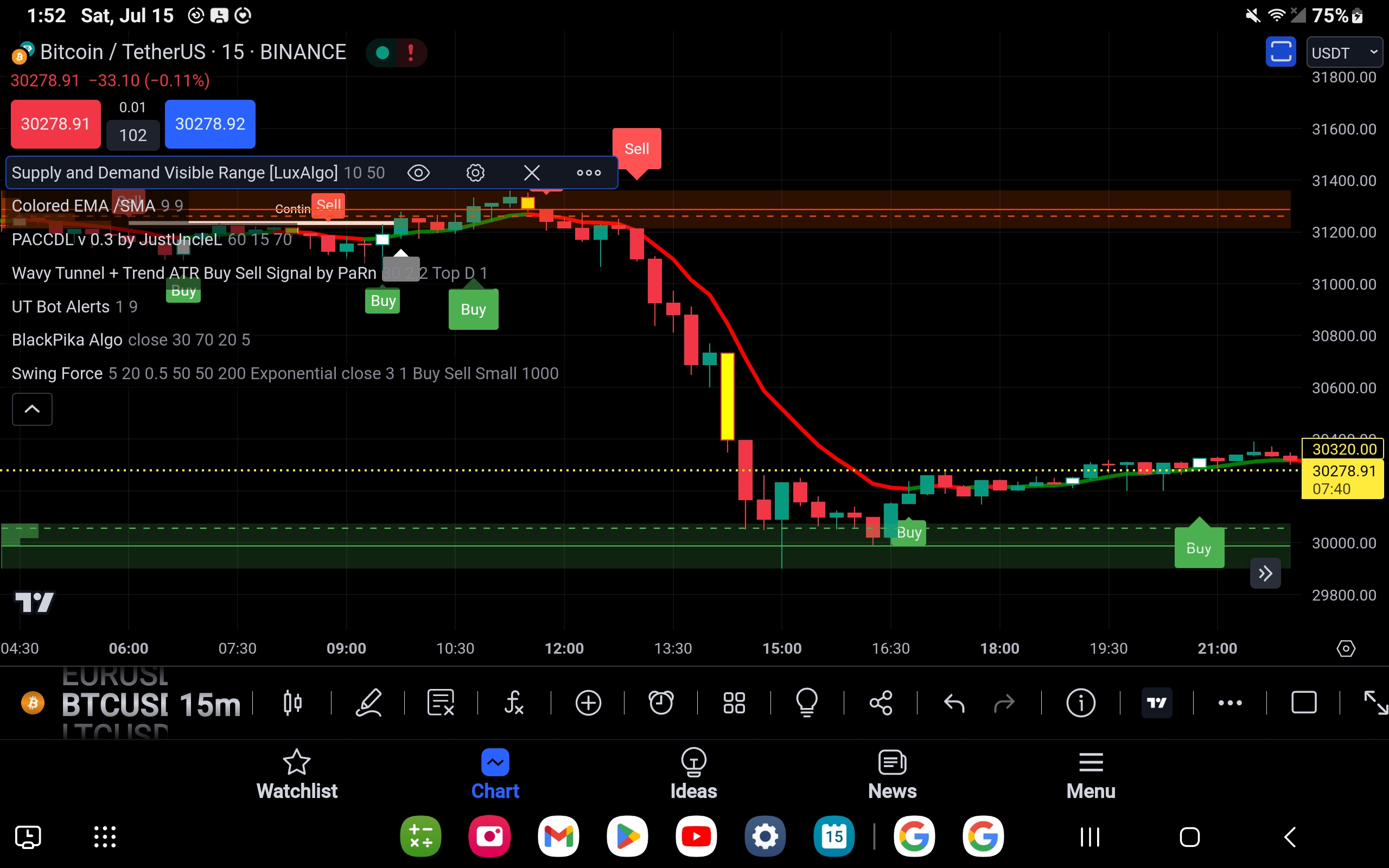
Task: Open the chart type candlestick icon
Action: point(293,703)
